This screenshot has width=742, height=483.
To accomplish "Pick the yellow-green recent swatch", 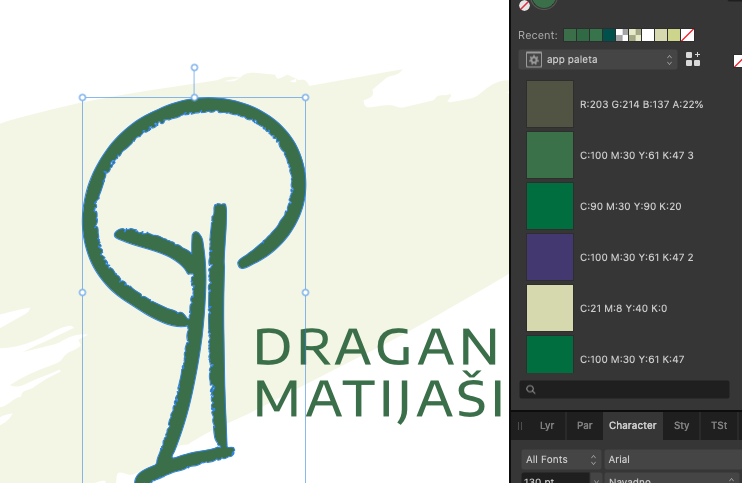I will pyautogui.click(x=674, y=35).
